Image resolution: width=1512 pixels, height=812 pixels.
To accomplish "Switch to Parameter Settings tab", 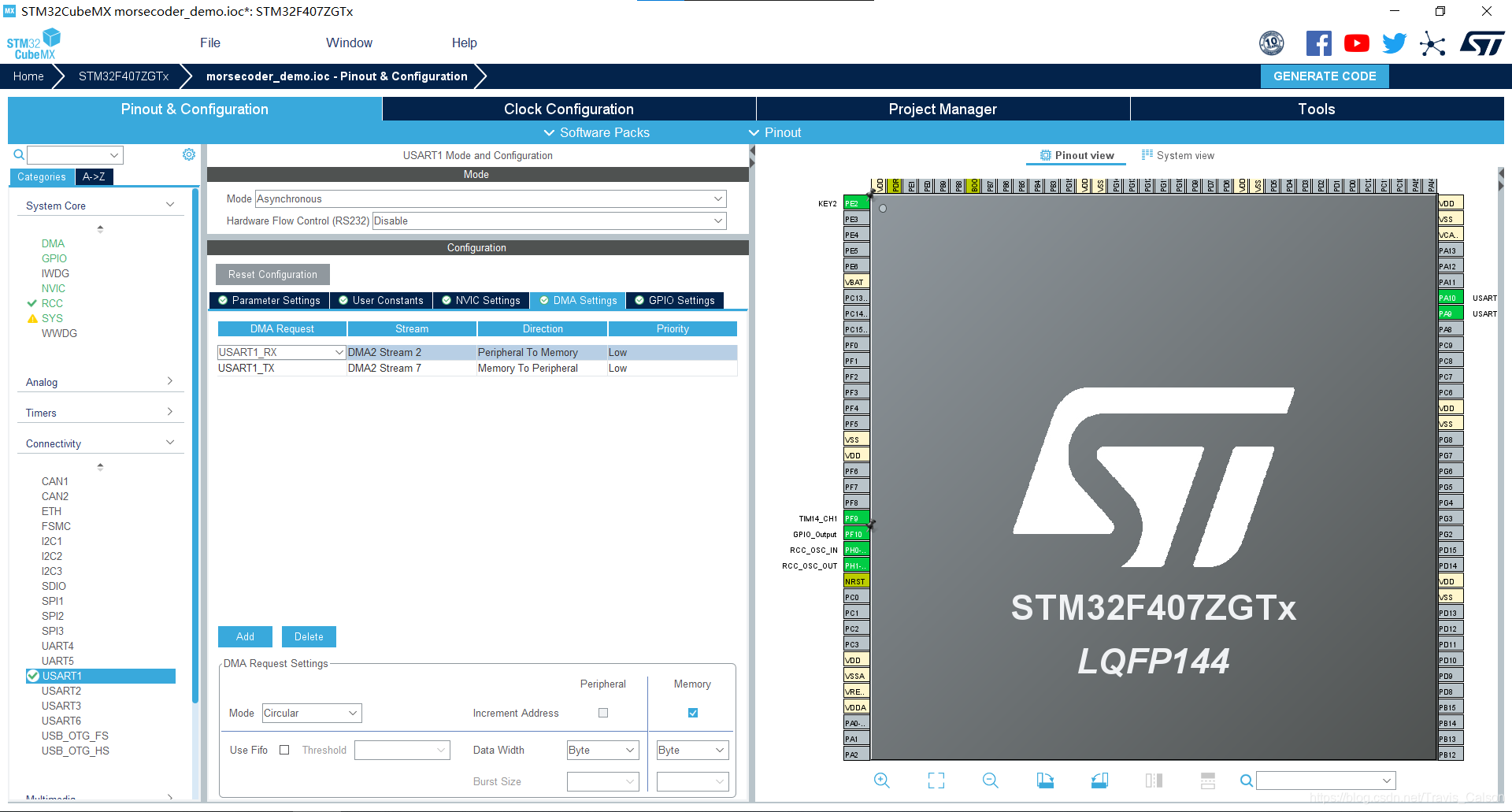I will coord(269,300).
